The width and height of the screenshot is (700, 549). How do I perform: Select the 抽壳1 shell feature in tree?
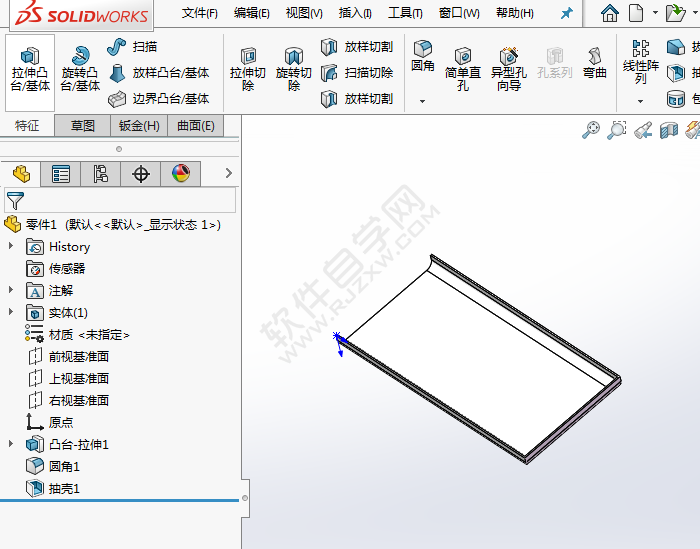(x=63, y=489)
